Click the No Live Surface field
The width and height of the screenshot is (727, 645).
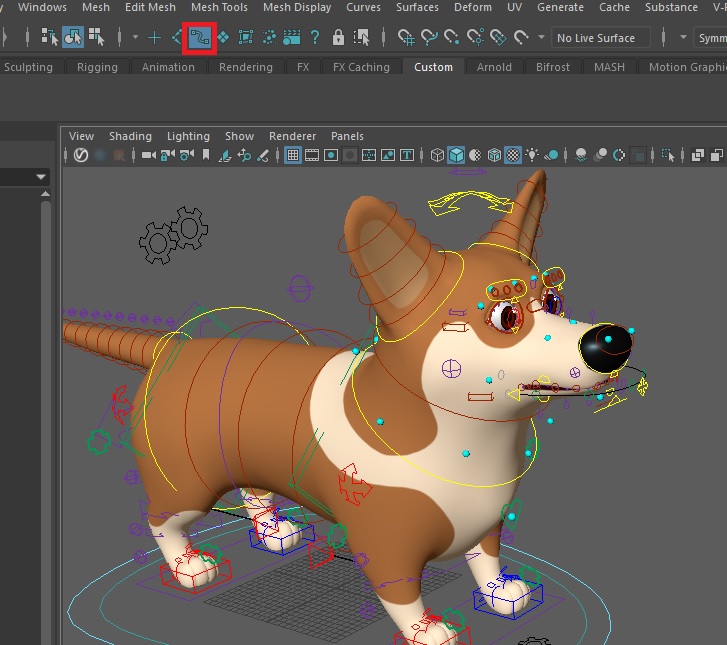pyautogui.click(x=600, y=38)
